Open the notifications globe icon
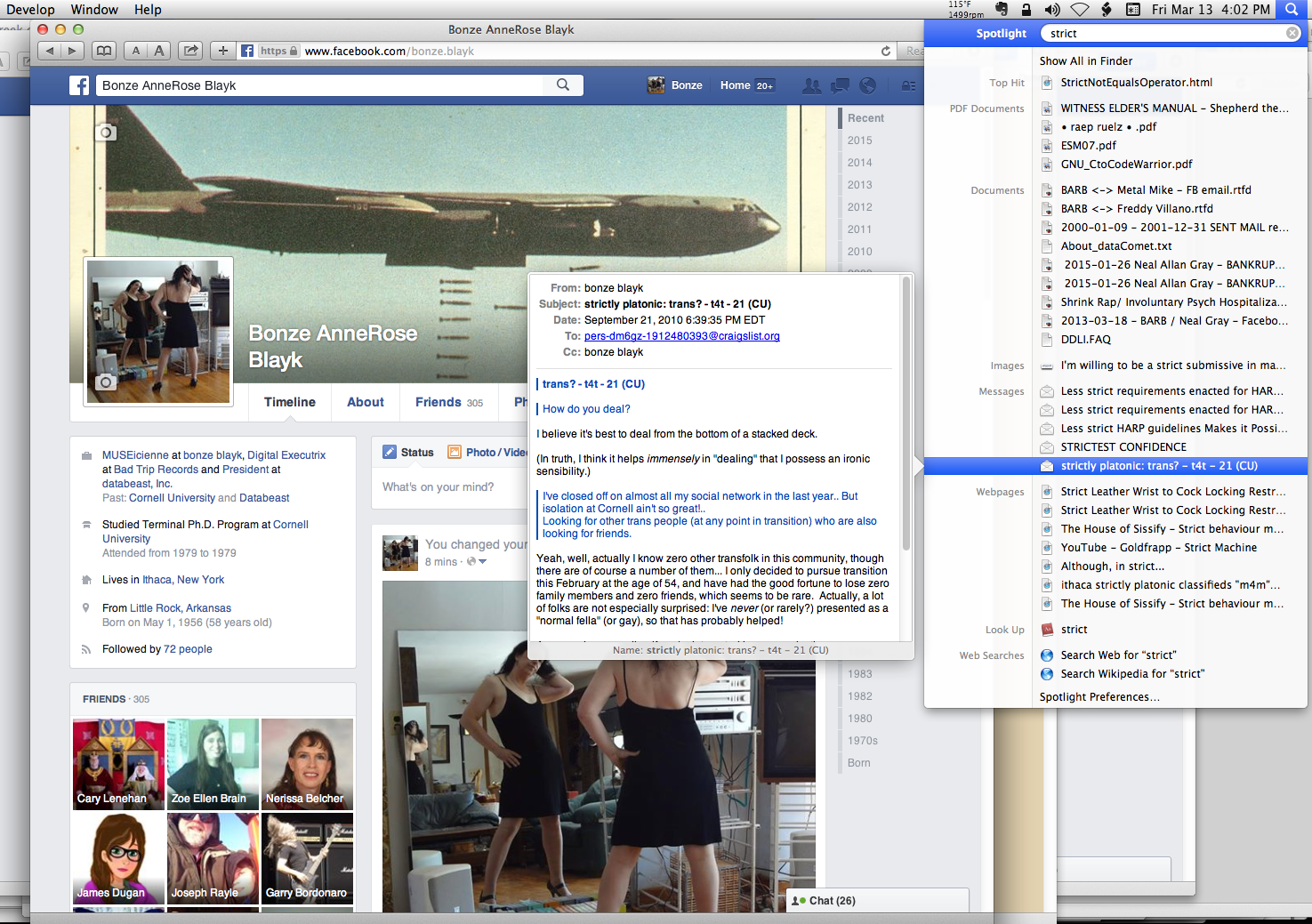 (867, 86)
